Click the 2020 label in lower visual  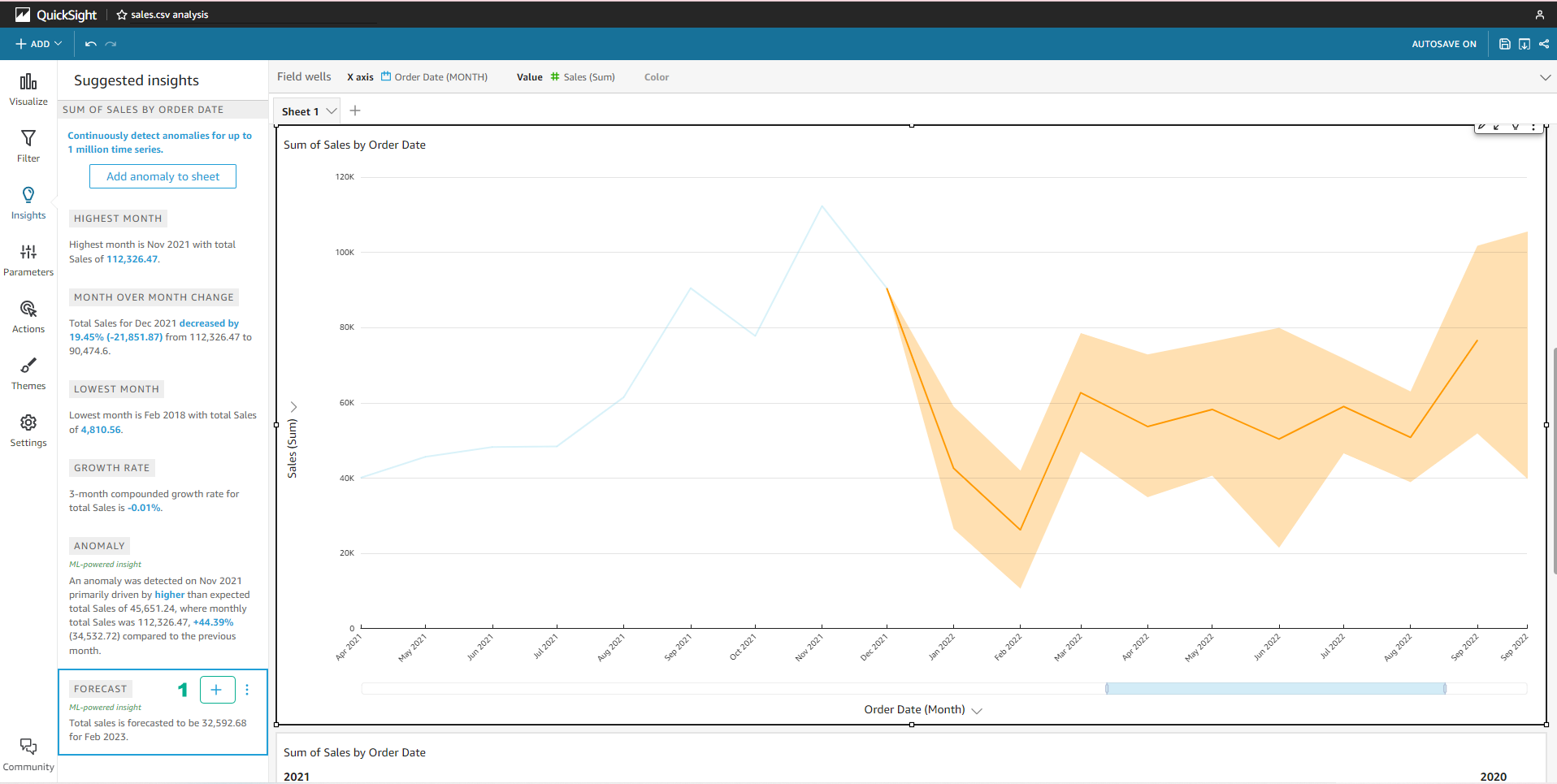(1494, 777)
